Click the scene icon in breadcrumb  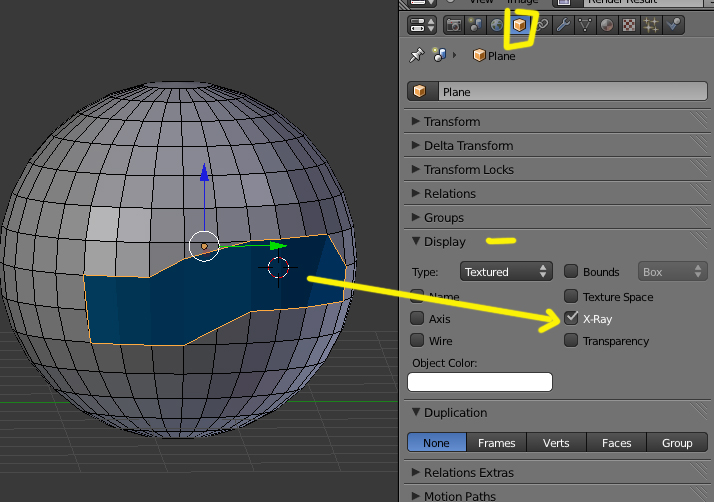pyautogui.click(x=439, y=55)
